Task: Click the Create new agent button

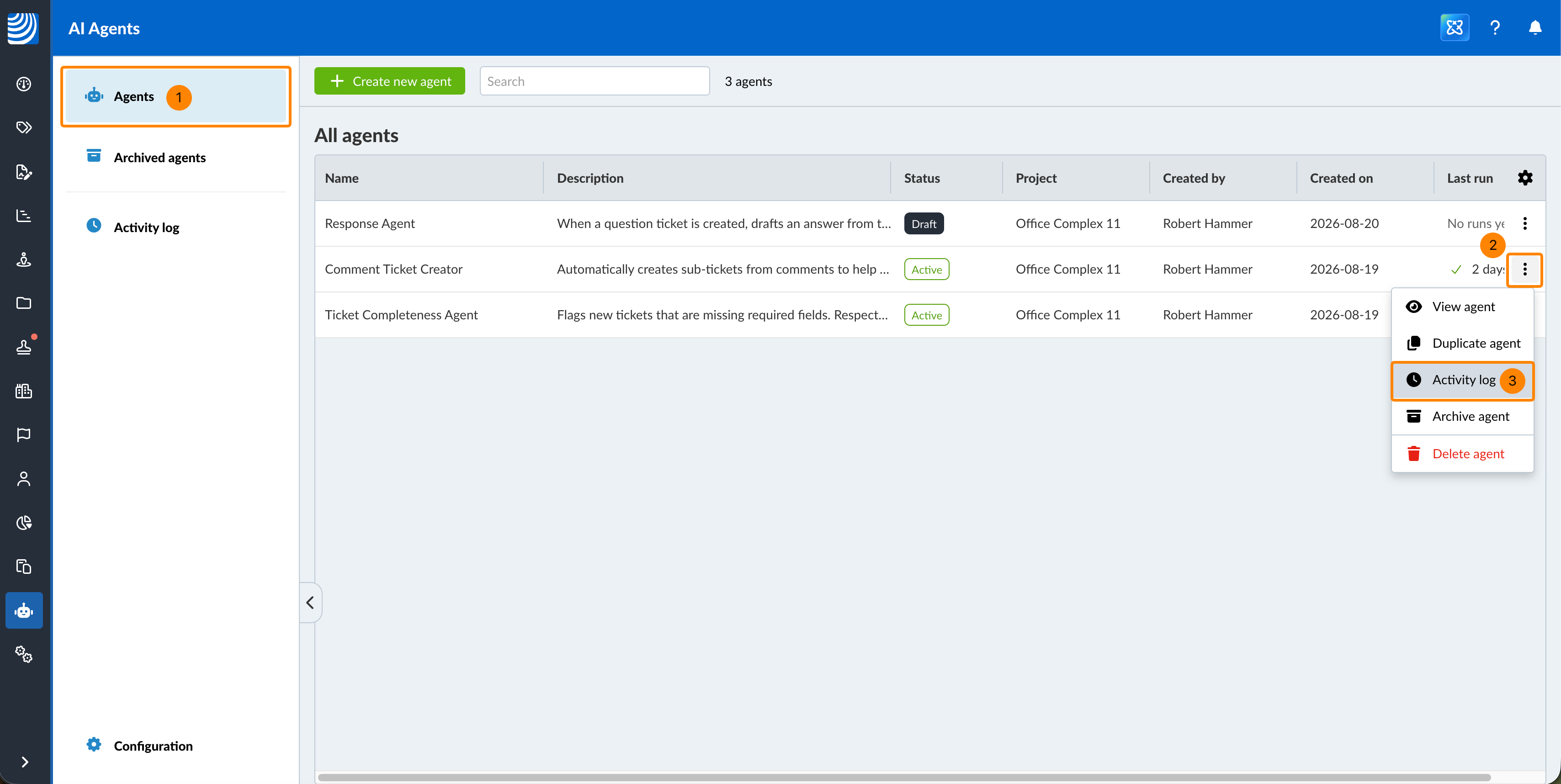Action: [x=390, y=81]
